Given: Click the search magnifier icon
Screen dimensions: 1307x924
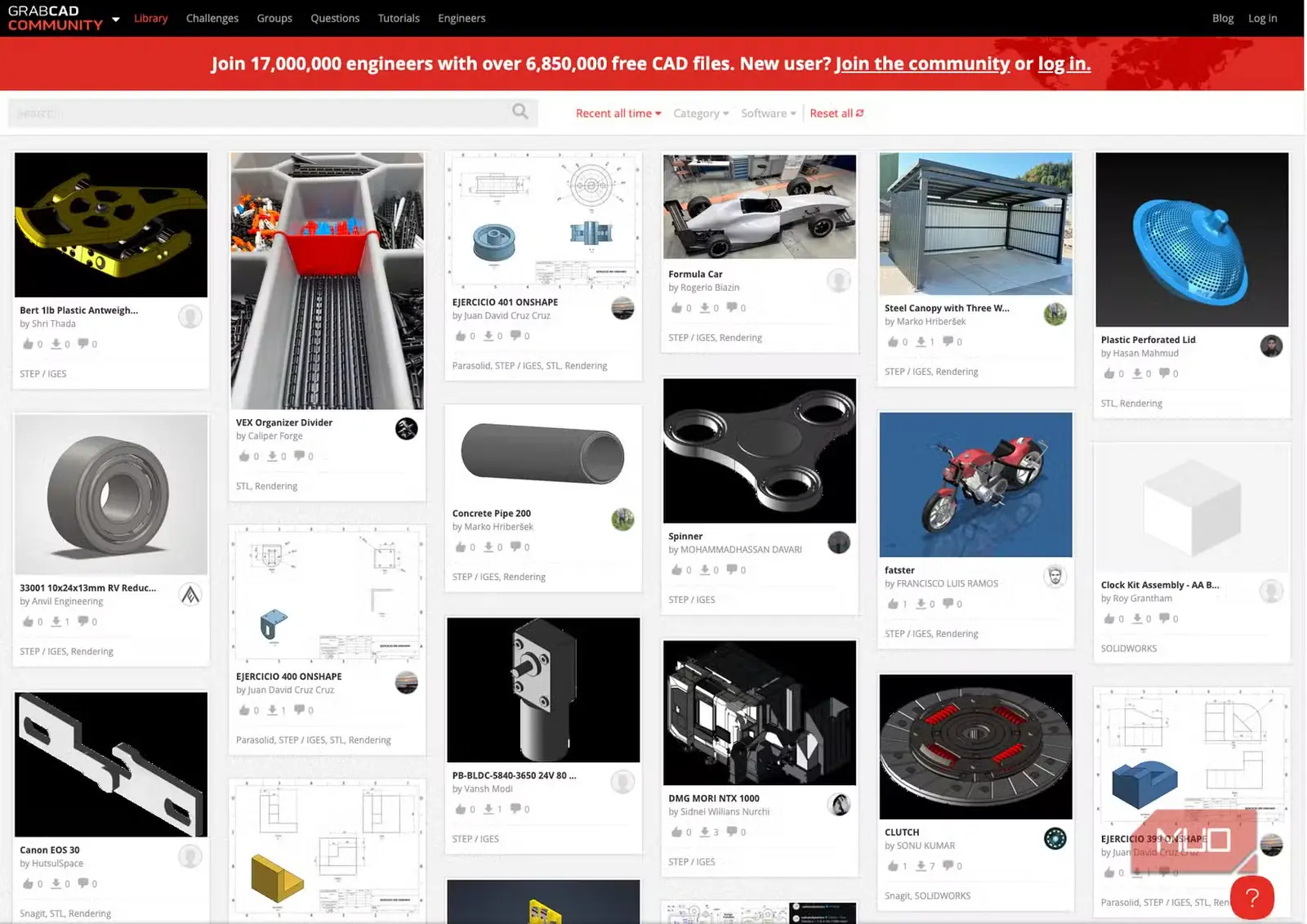Looking at the screenshot, I should (x=520, y=111).
